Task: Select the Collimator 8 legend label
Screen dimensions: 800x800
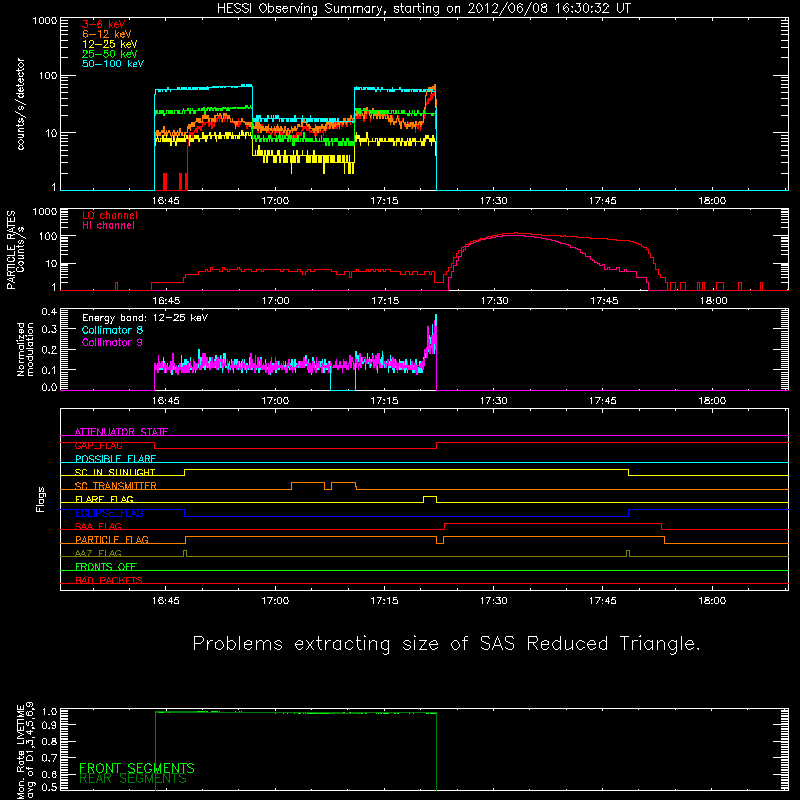Action: 112,330
